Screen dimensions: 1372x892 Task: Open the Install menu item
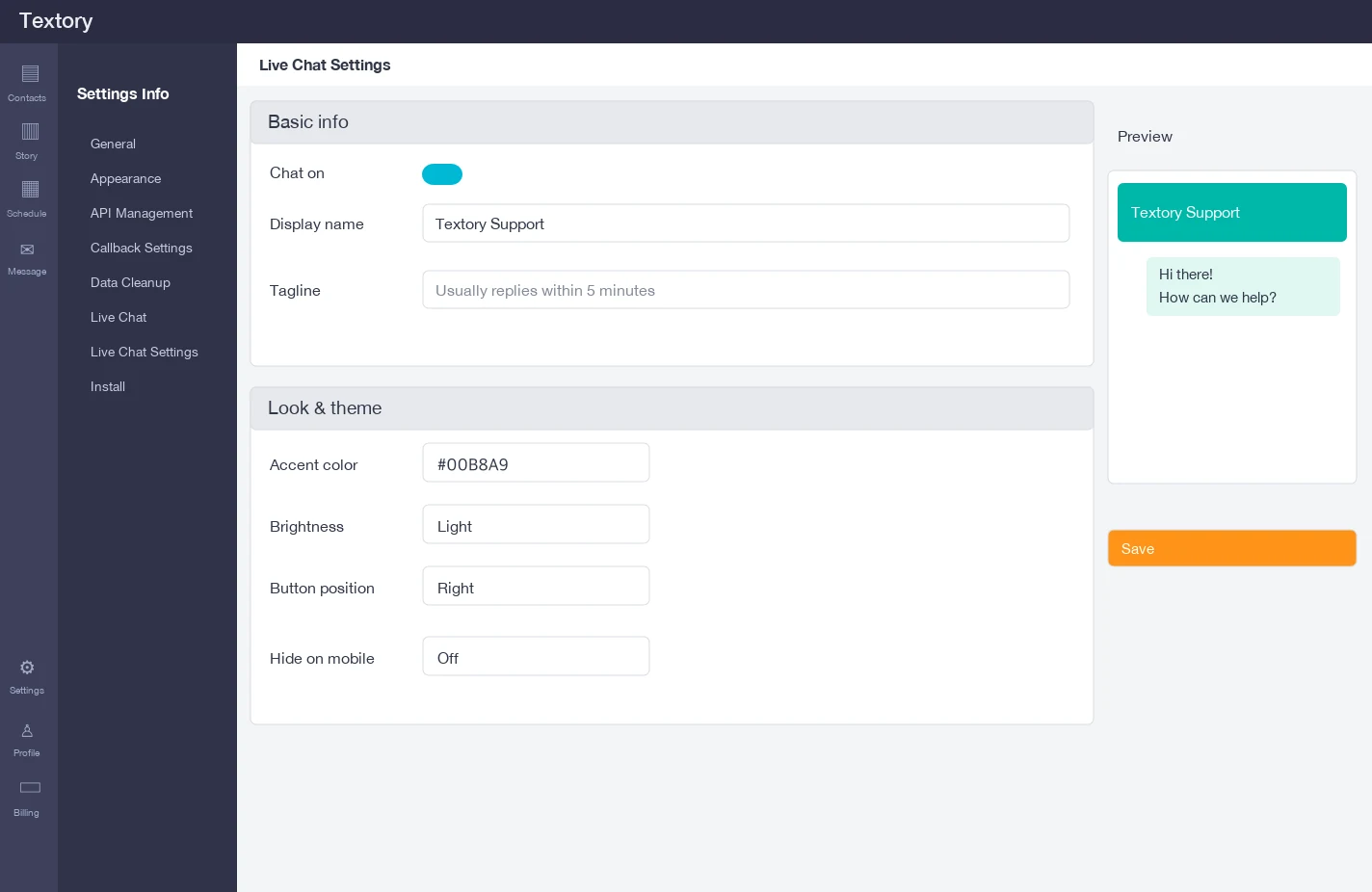point(108,386)
